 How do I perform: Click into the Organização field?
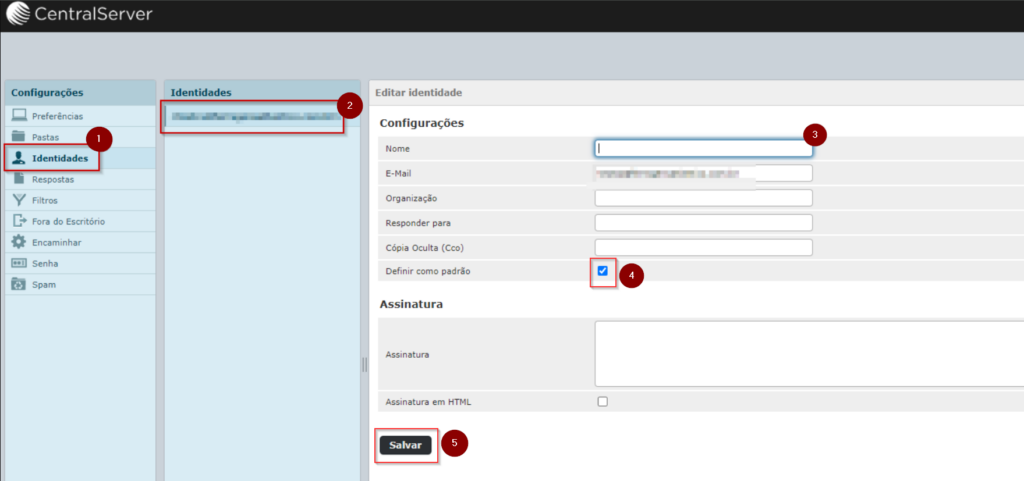pyautogui.click(x=703, y=198)
